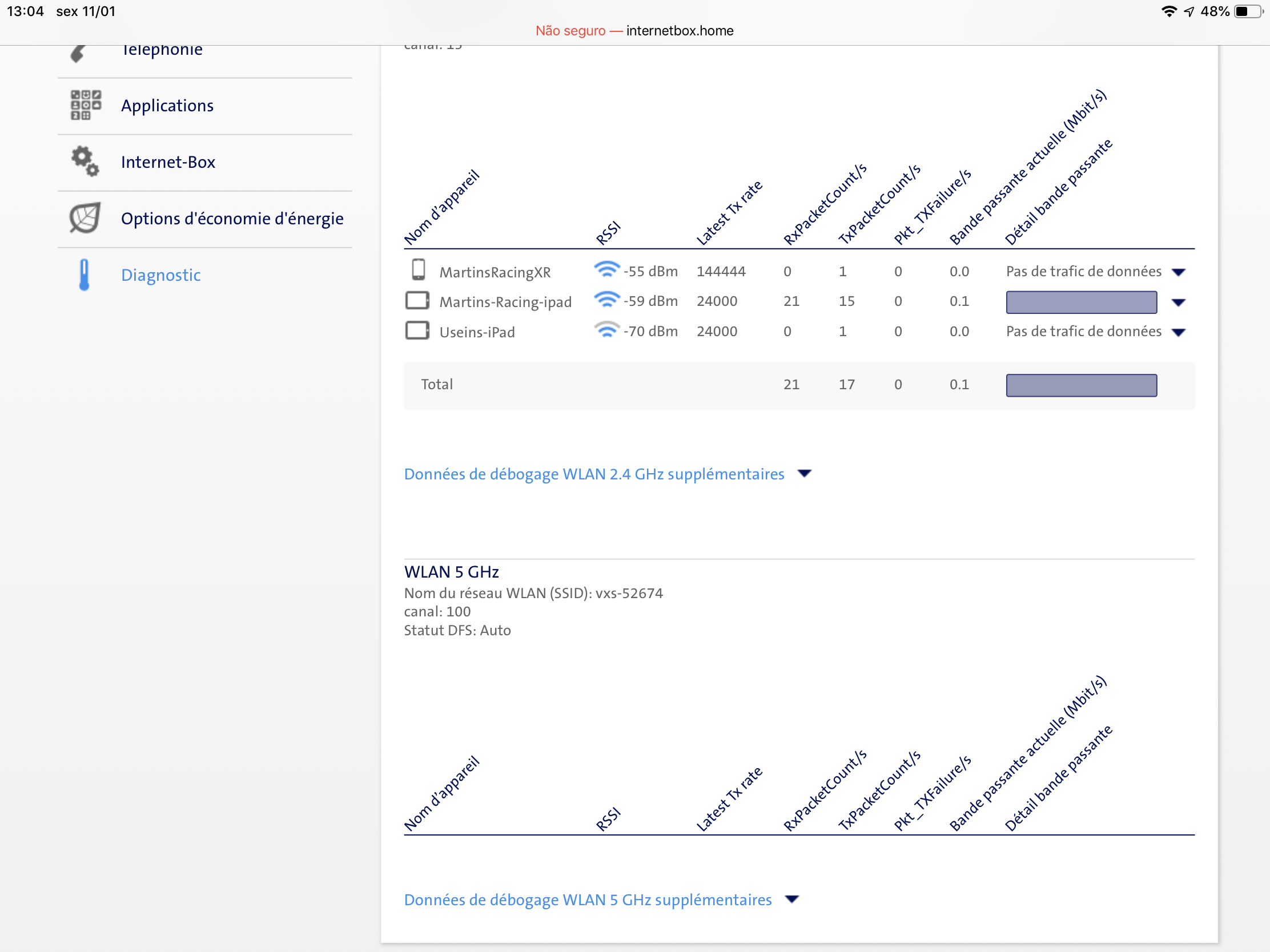The width and height of the screenshot is (1270, 952).
Task: Expand bandwidth details for Useins-iPad
Action: point(1178,332)
